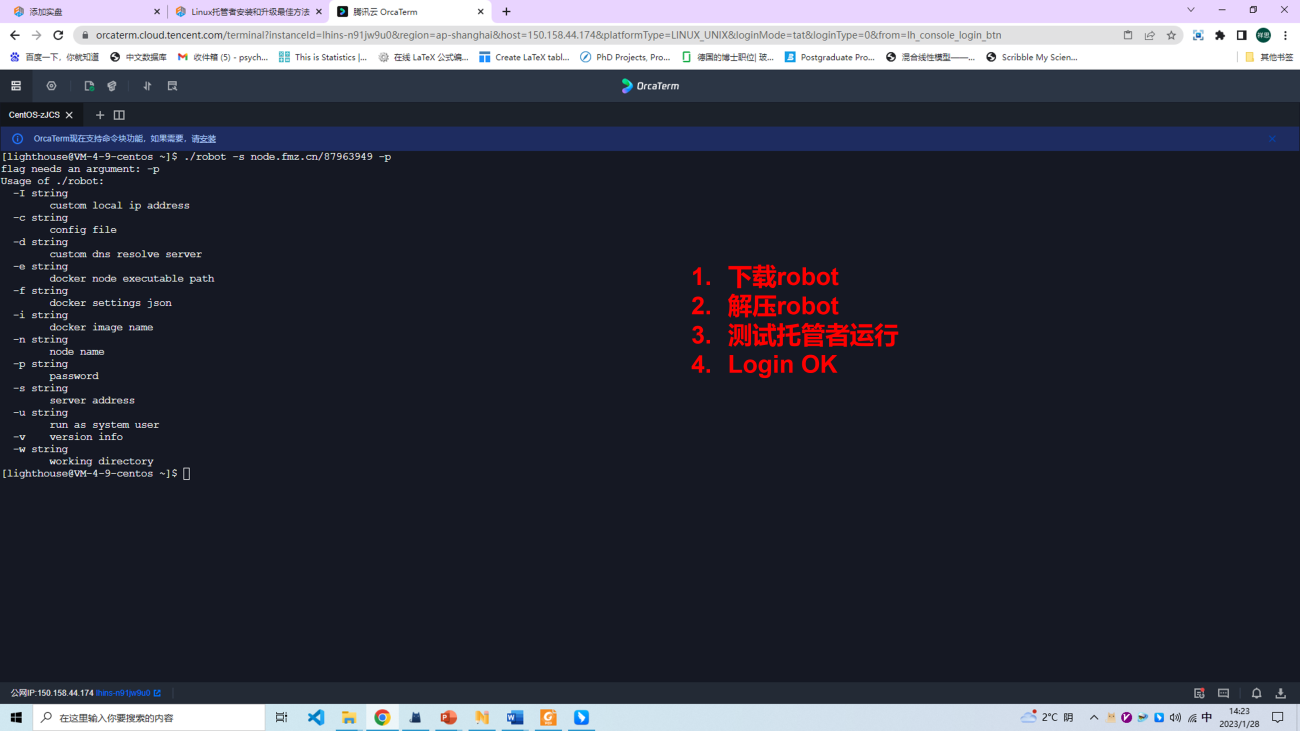This screenshot has width=1300, height=731.
Task: Open Chrome three-dot menu
Action: 1285,35
